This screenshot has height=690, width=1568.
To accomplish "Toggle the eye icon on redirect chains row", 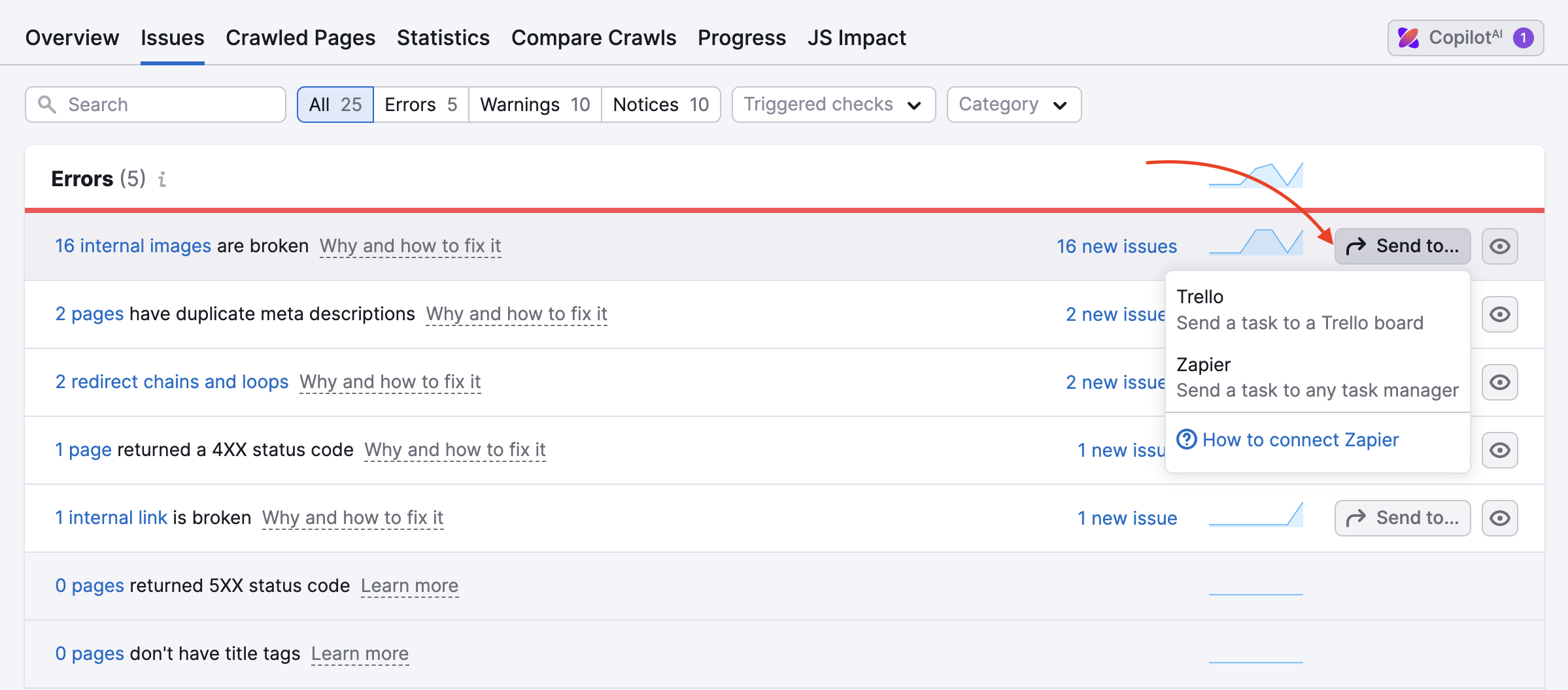I will pos(1499,382).
